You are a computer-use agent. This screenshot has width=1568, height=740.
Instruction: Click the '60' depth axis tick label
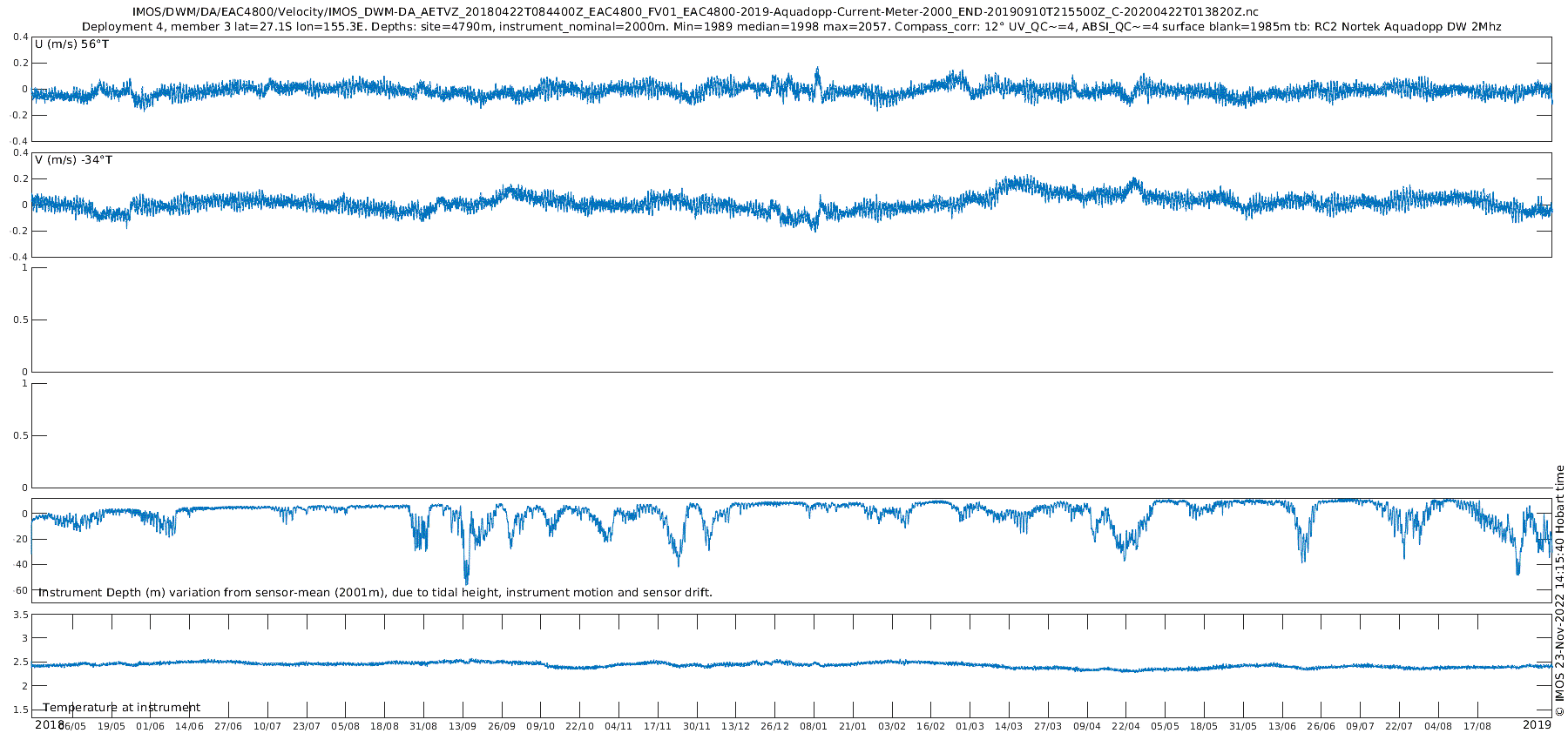22,590
